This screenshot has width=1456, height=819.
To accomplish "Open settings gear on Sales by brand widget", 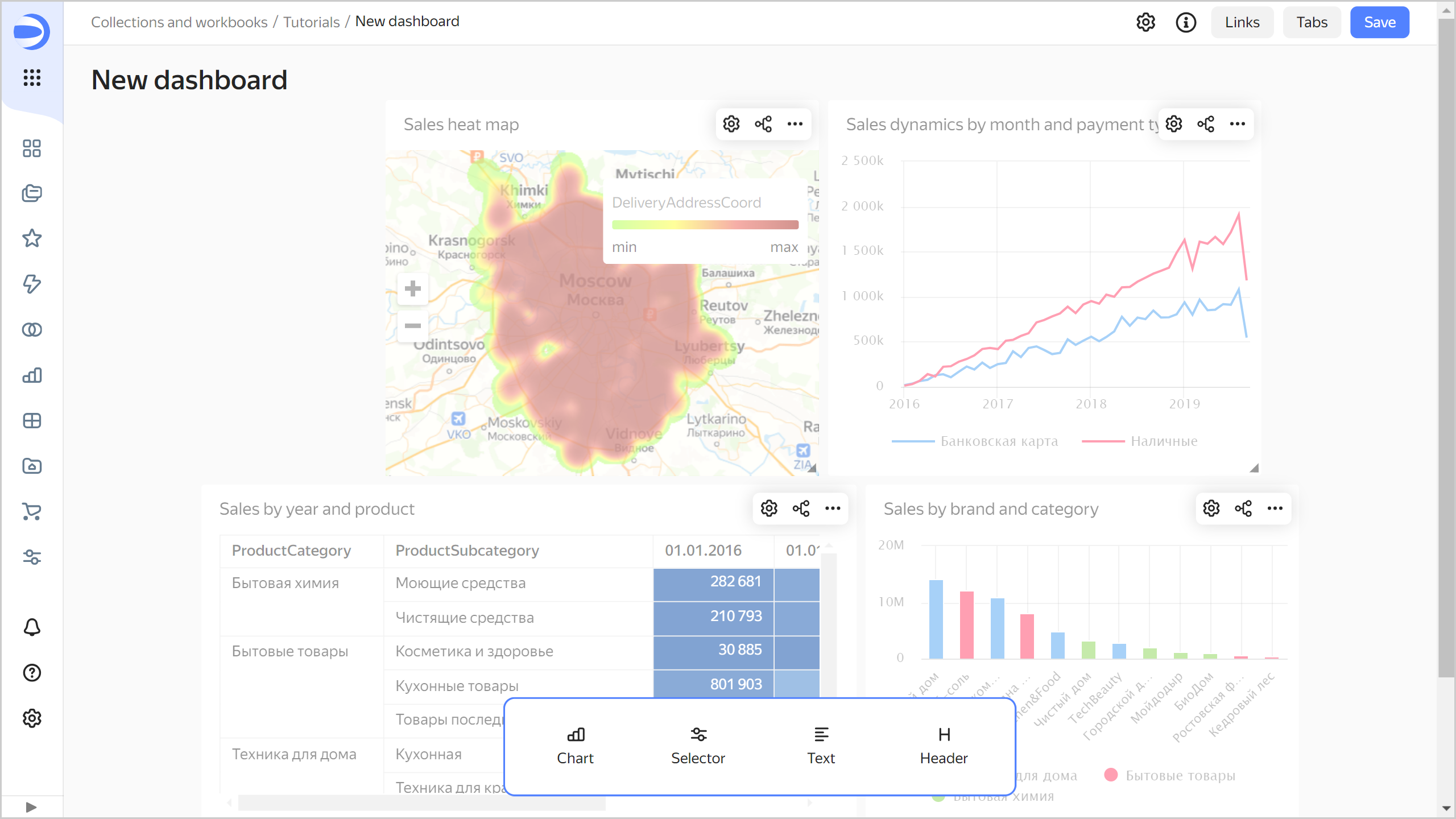I will [1211, 508].
